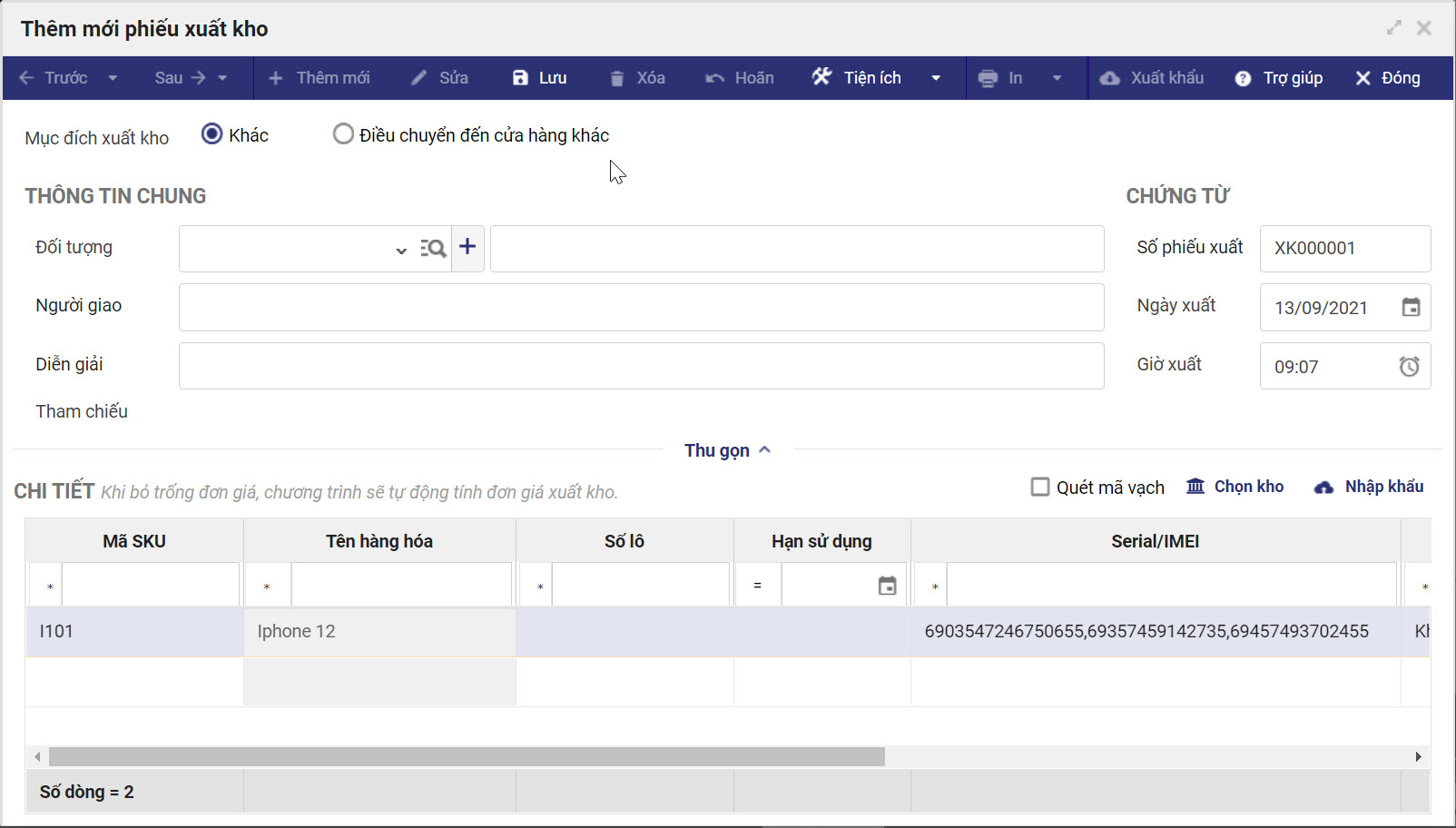Open the Serial/IMEI filter operator

(x=931, y=586)
